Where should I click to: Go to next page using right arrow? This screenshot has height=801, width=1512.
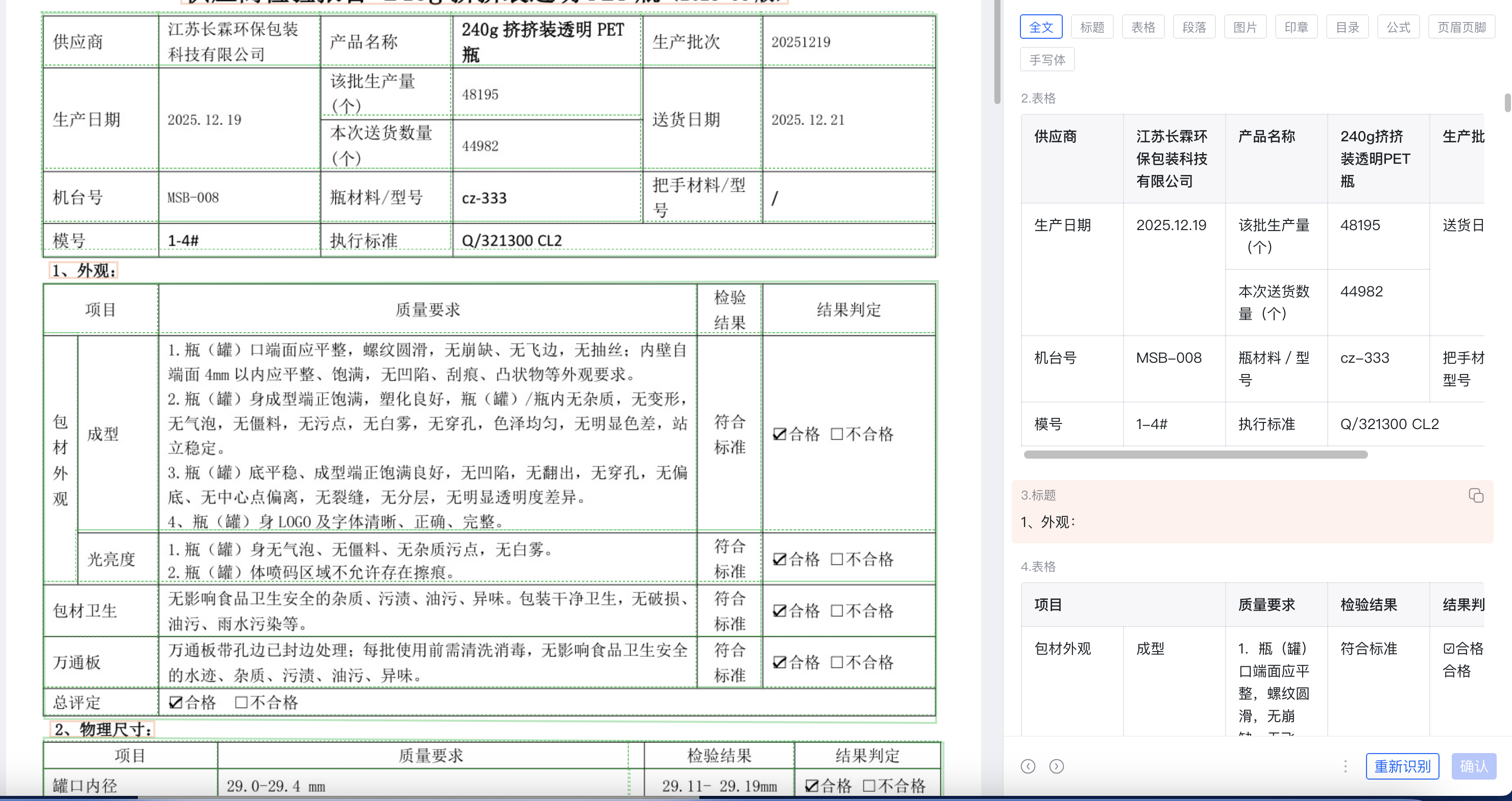pyautogui.click(x=1056, y=766)
